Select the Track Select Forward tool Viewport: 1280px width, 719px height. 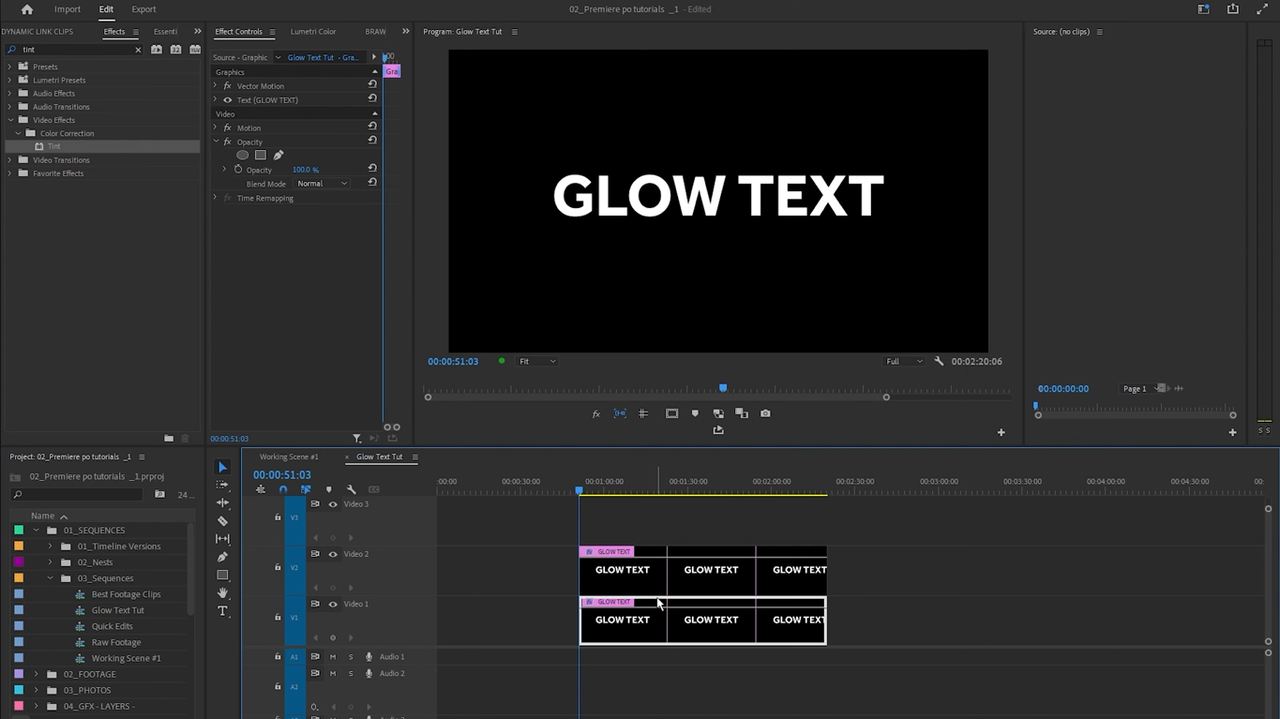coord(222,485)
